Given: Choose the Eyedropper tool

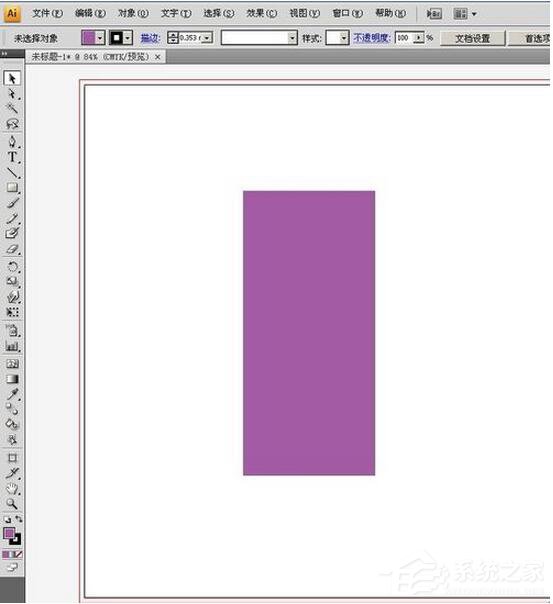Looking at the screenshot, I should tap(12, 394).
